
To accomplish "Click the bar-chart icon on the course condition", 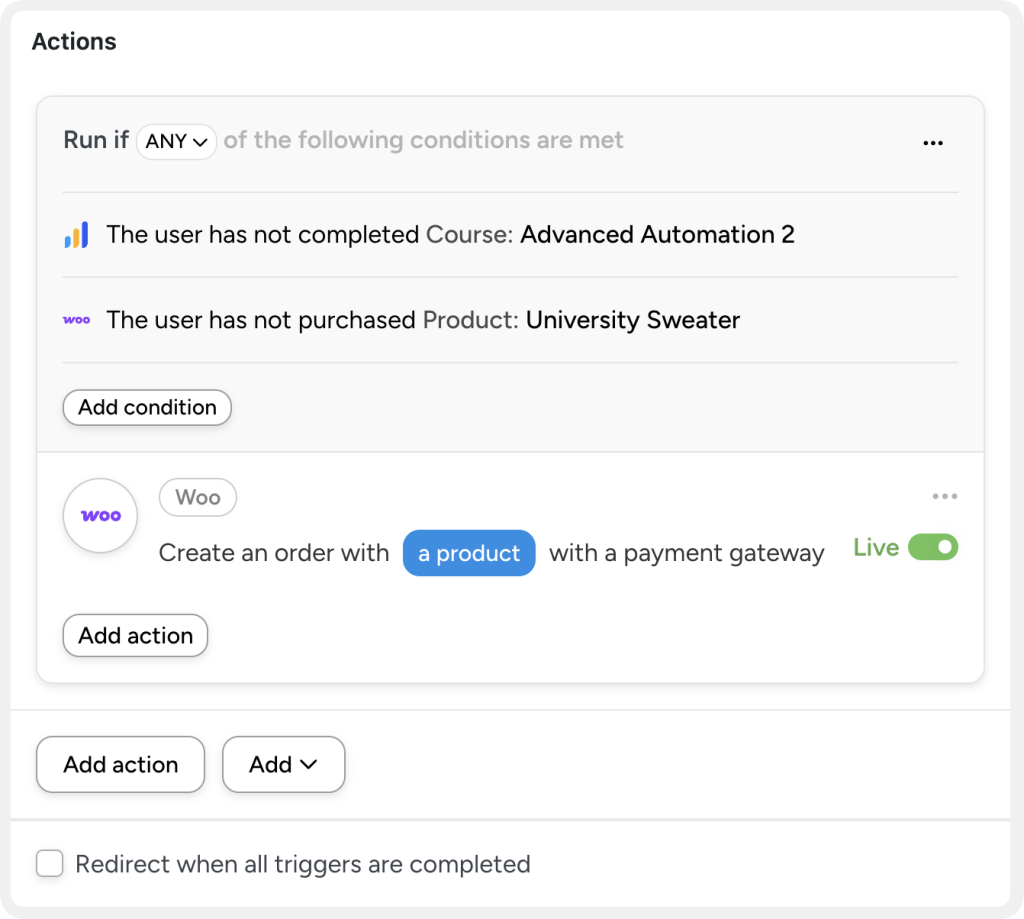I will coord(77,234).
